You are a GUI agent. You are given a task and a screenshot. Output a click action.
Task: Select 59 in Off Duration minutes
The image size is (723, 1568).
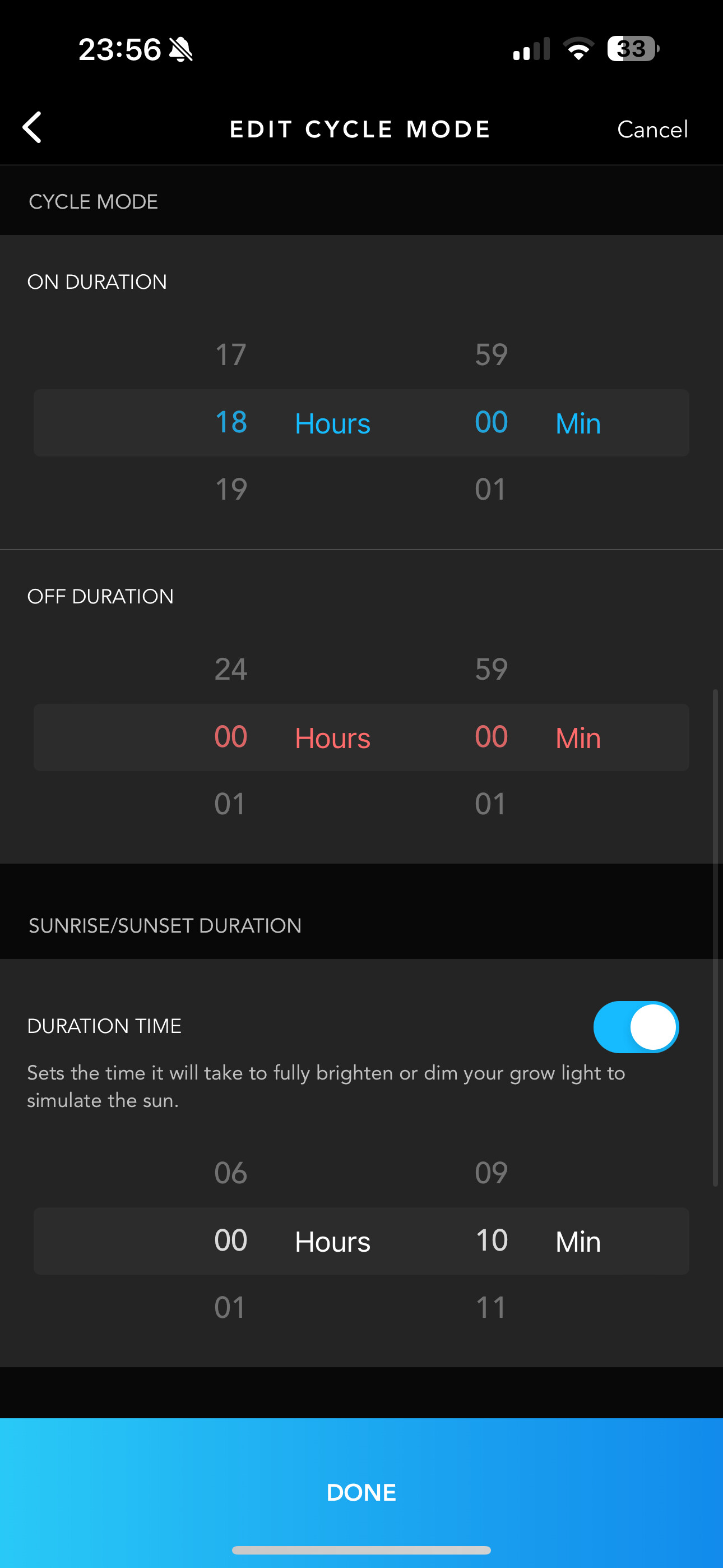(491, 670)
